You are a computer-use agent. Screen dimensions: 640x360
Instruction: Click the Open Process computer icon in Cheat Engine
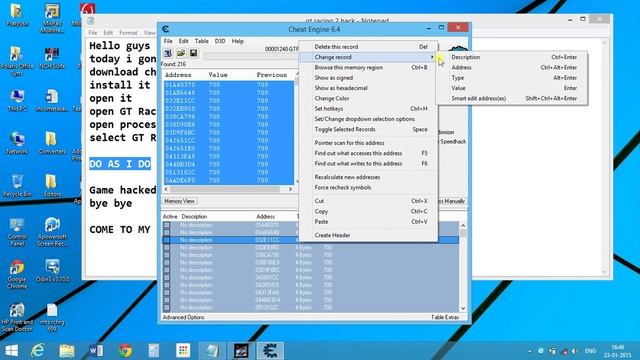coord(168,53)
